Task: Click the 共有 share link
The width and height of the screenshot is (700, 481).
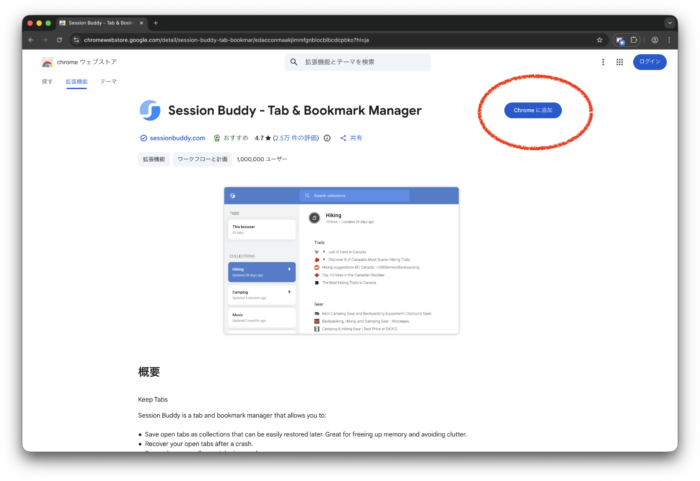Action: click(x=351, y=138)
